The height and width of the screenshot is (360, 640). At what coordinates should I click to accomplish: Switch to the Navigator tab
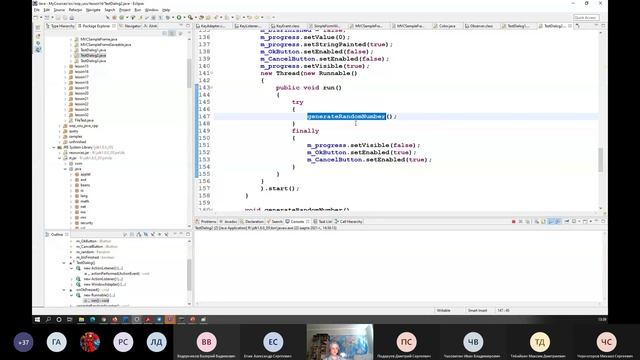pyautogui.click(x=130, y=26)
